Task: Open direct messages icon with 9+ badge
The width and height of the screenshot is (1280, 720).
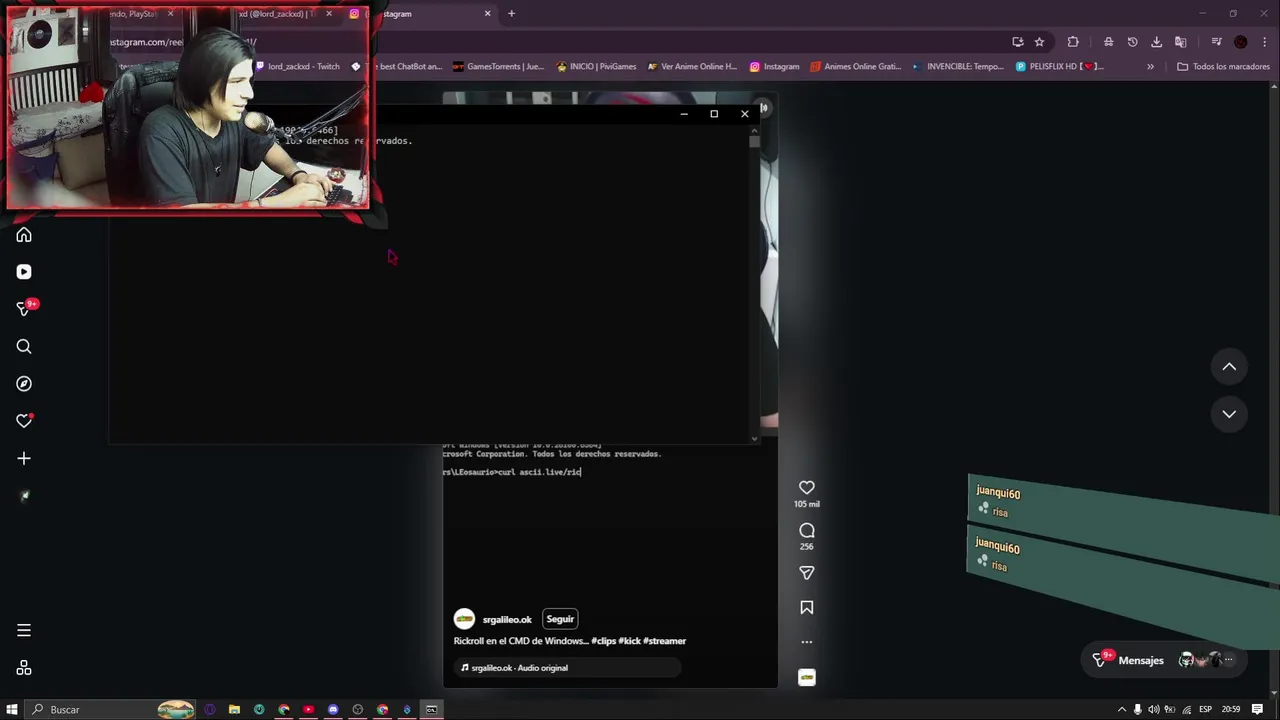Action: 24,309
